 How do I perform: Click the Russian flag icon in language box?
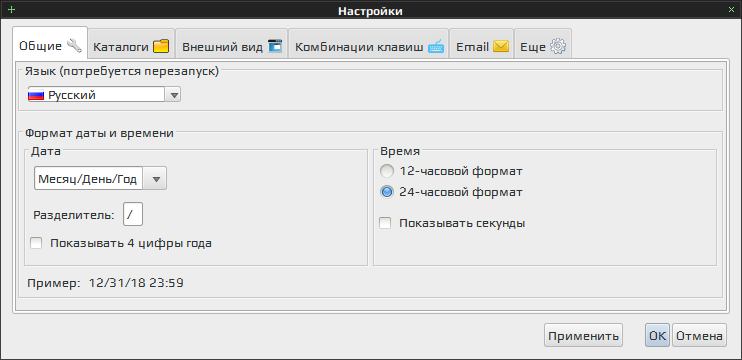click(x=36, y=95)
